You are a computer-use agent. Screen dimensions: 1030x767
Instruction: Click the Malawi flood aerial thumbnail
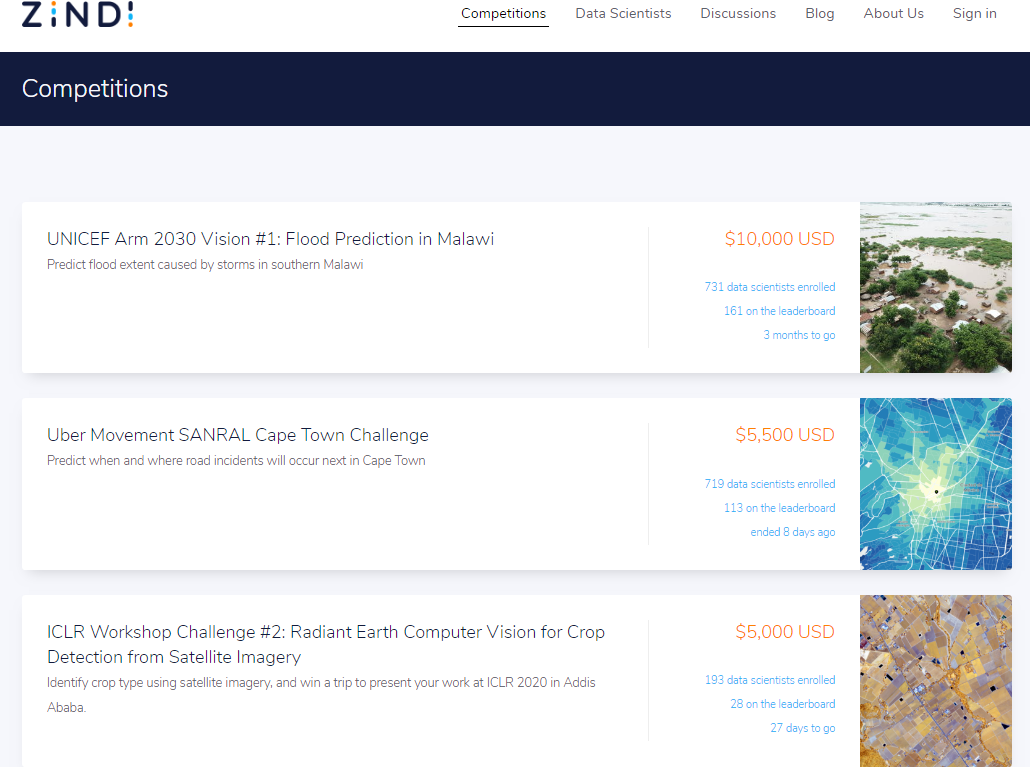point(935,288)
